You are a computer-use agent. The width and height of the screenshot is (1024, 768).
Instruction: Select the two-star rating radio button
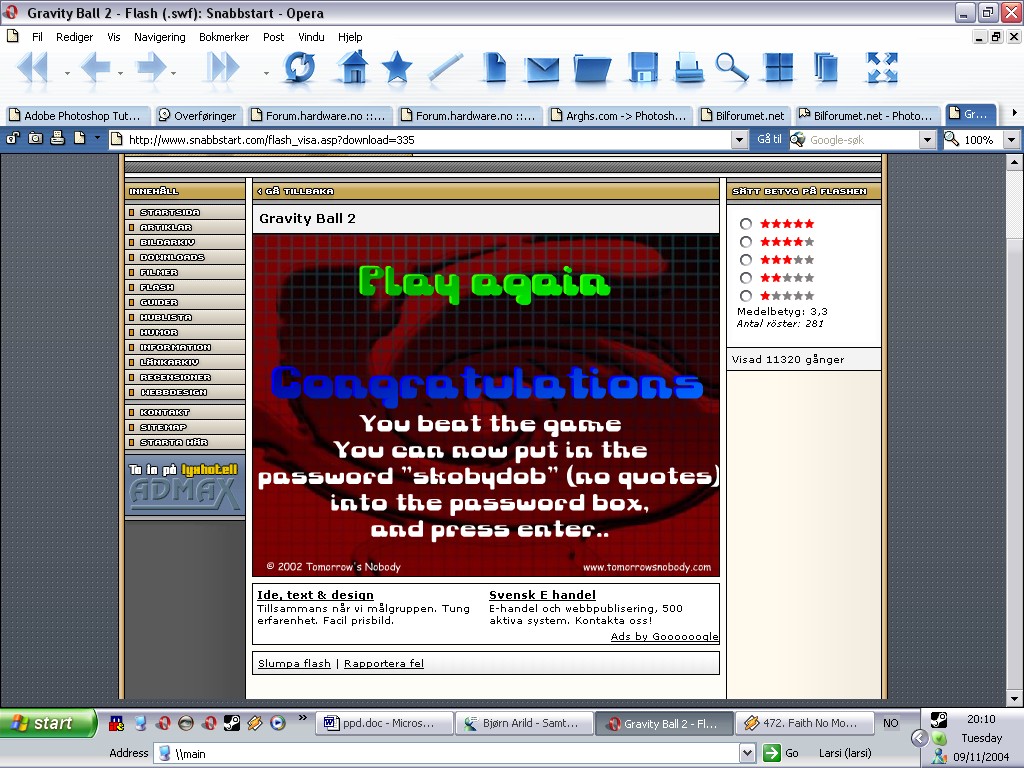pos(746,278)
